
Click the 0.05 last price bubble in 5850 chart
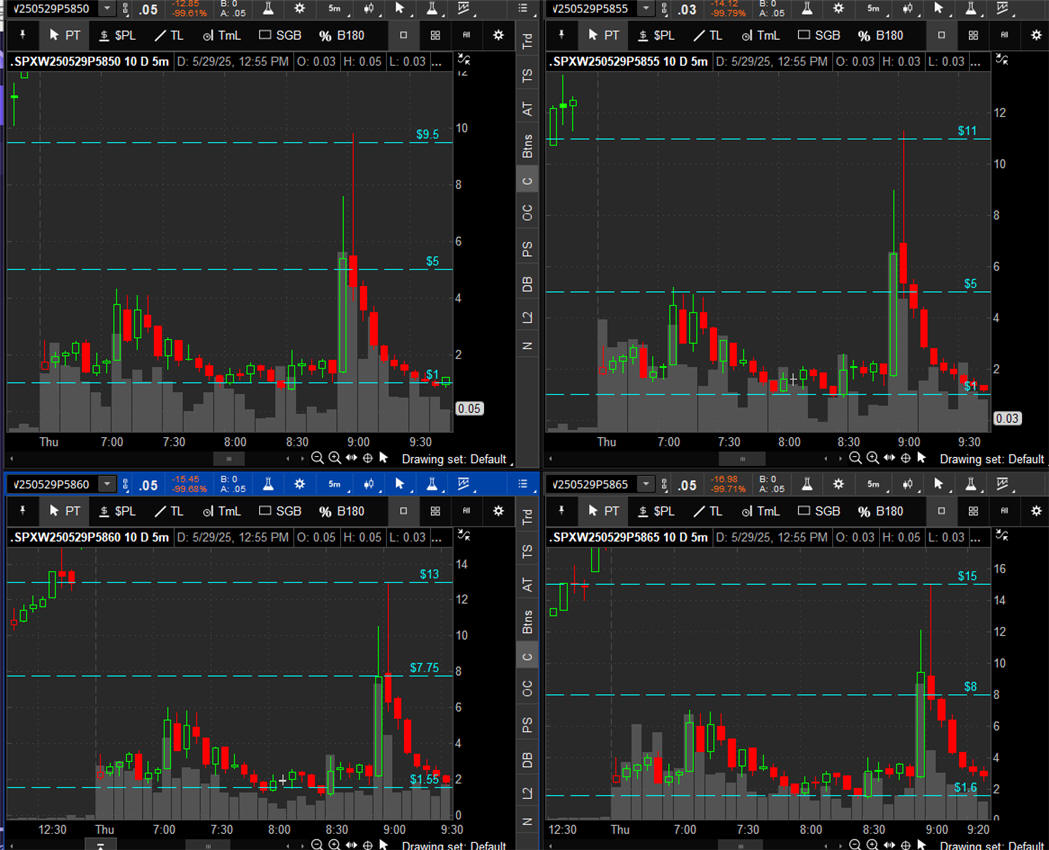coord(469,409)
